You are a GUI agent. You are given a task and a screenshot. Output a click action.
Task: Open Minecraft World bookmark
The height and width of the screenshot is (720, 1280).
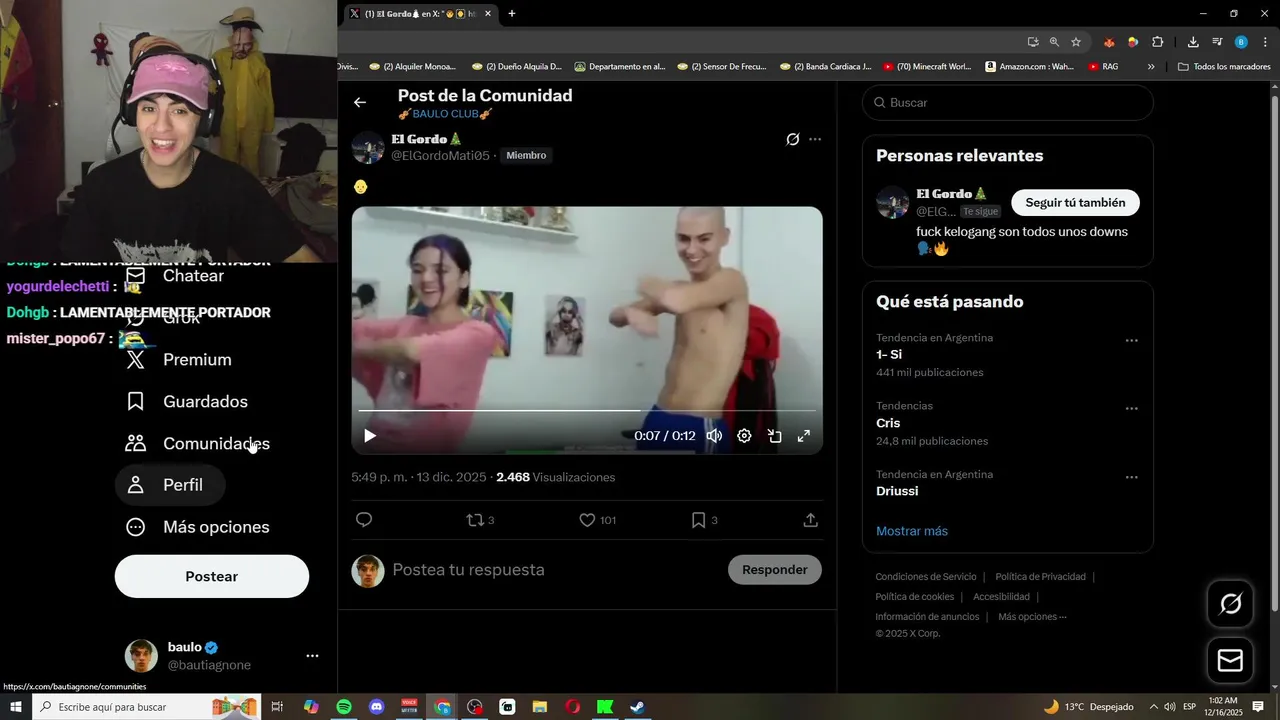pyautogui.click(x=927, y=67)
